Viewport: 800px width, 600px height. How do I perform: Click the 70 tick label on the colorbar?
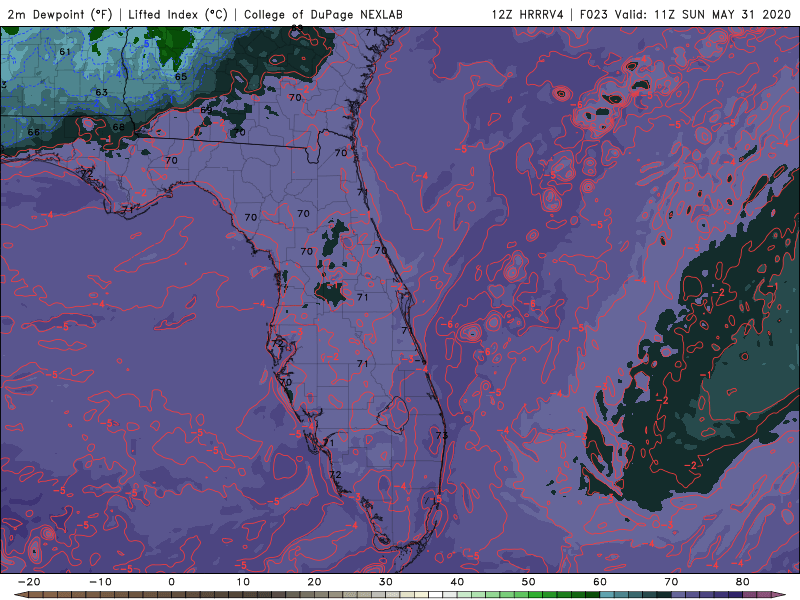pyautogui.click(x=671, y=582)
